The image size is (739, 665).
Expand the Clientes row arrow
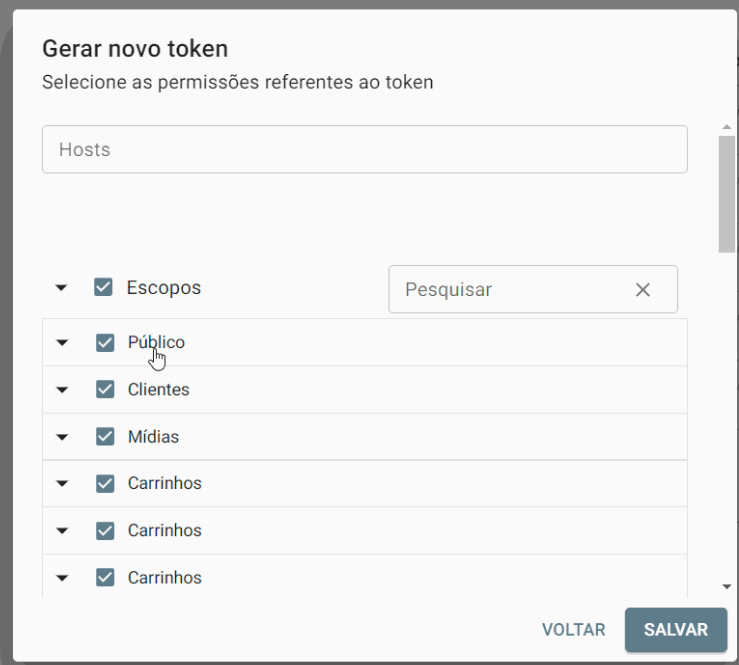click(x=62, y=390)
